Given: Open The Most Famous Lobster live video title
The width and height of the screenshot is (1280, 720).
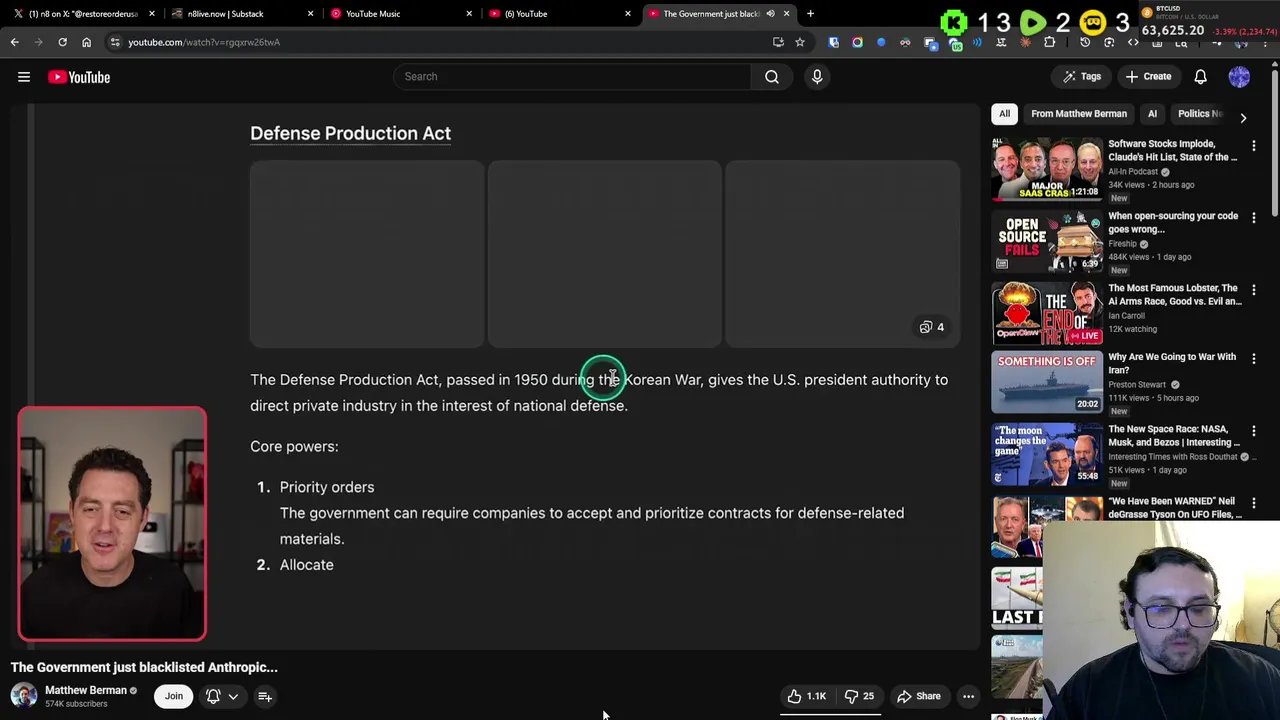Looking at the screenshot, I should [x=1174, y=294].
